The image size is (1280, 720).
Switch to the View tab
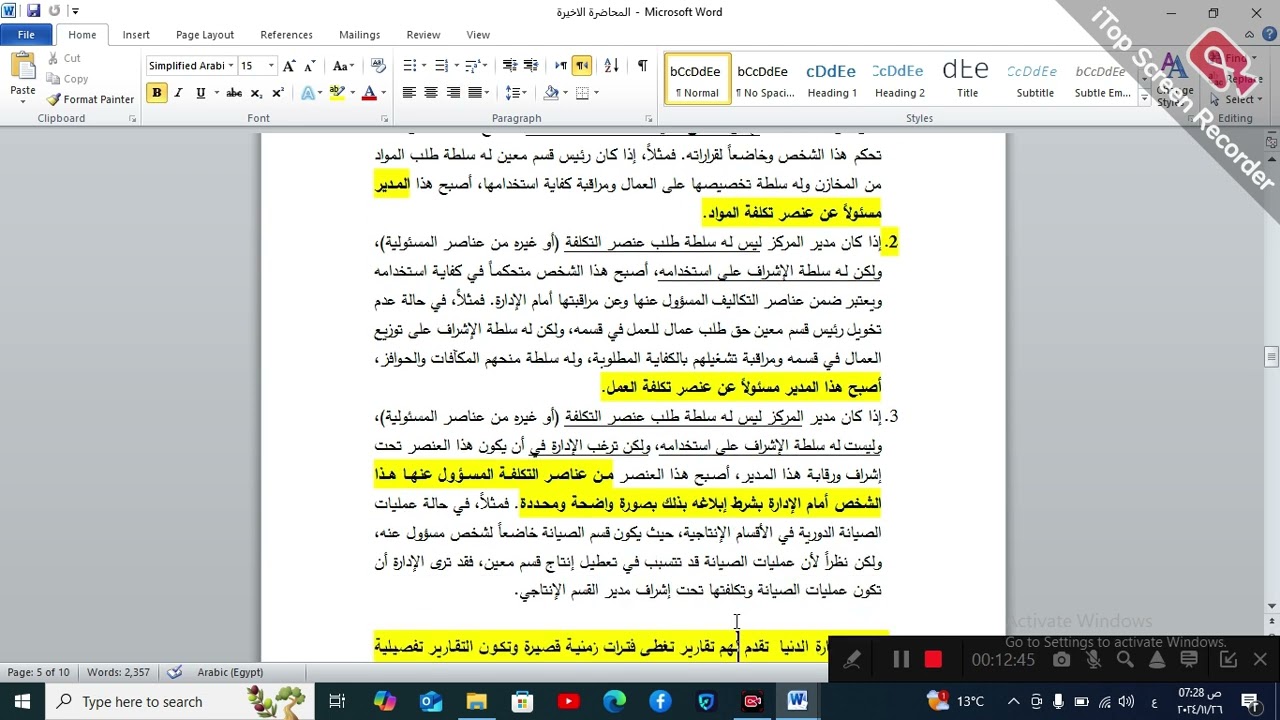478,34
